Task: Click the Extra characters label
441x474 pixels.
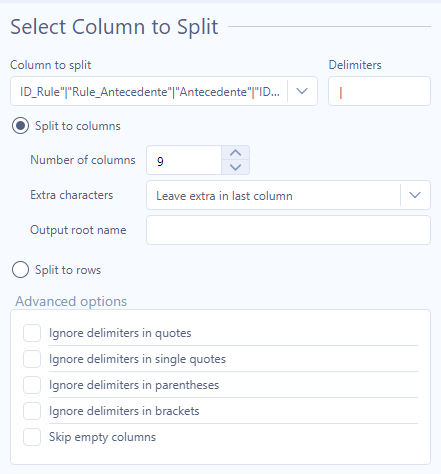Action: point(72,195)
